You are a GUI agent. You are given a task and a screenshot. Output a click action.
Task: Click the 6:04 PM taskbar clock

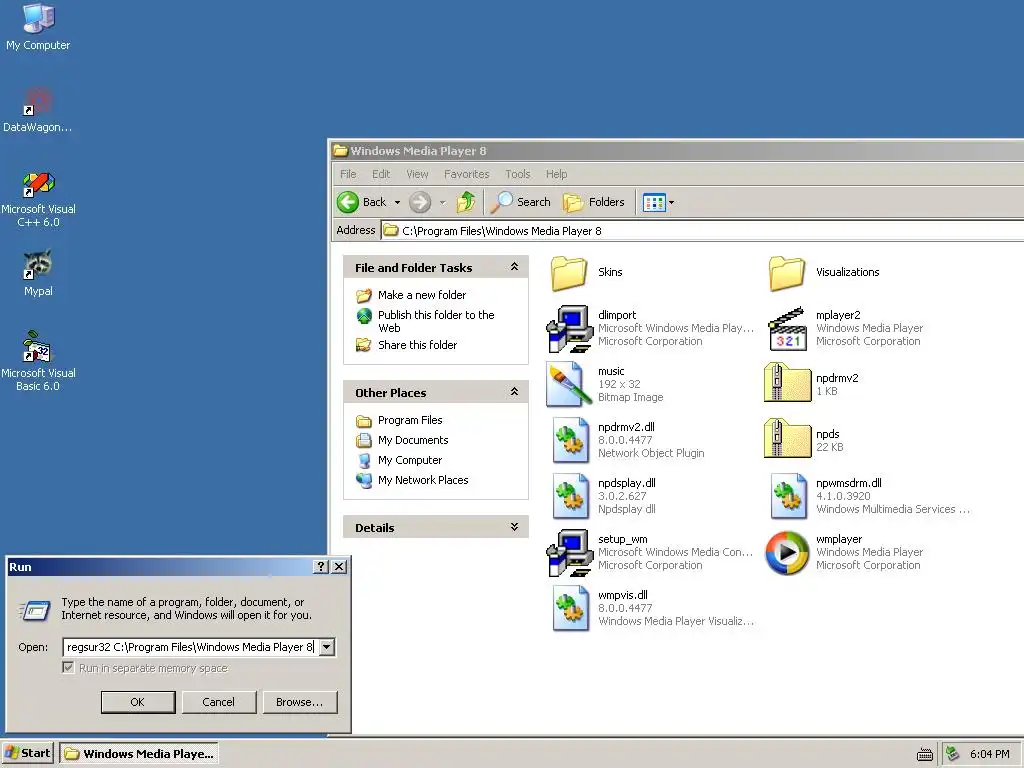point(989,754)
